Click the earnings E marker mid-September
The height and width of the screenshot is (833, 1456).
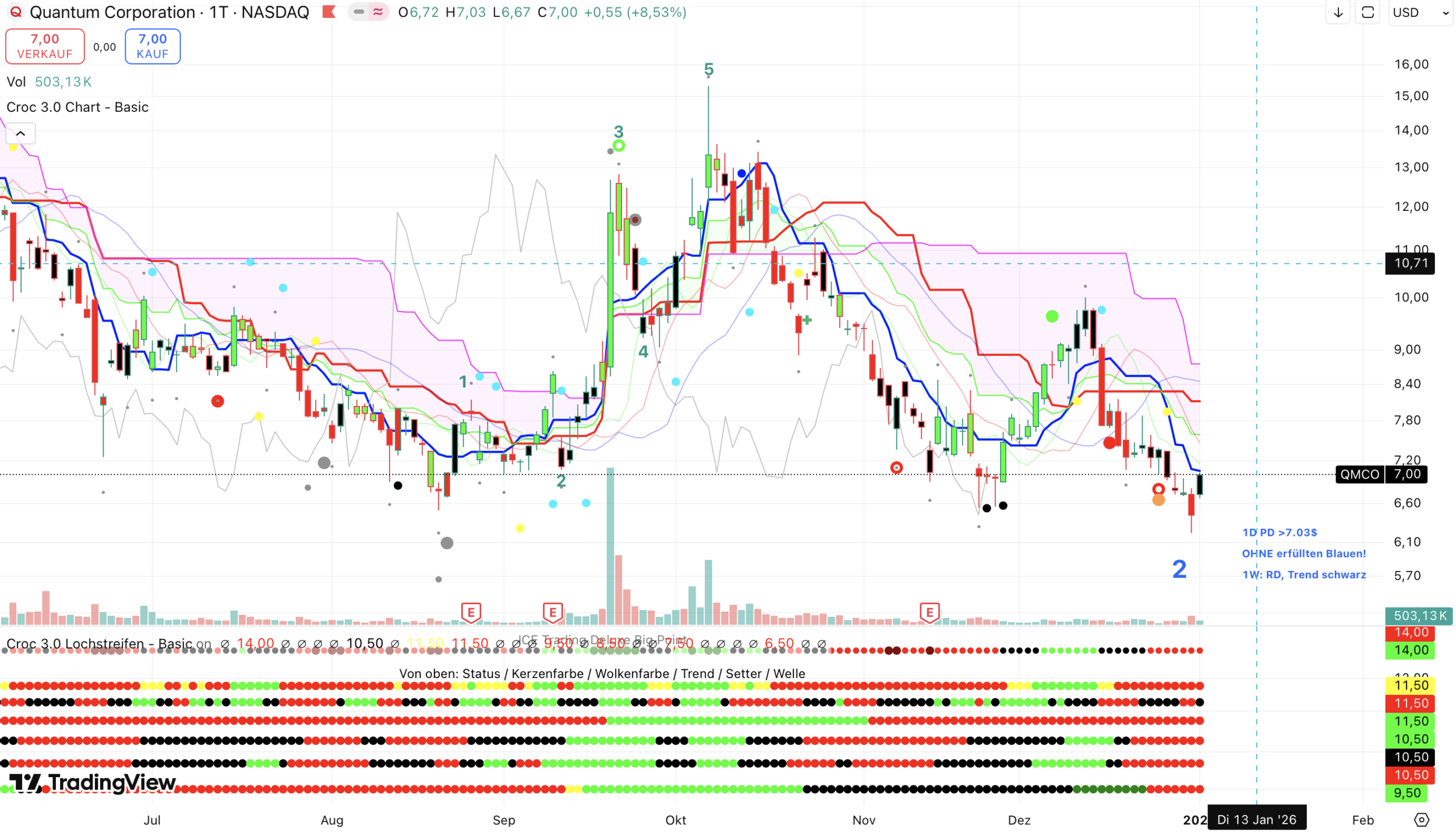(552, 612)
